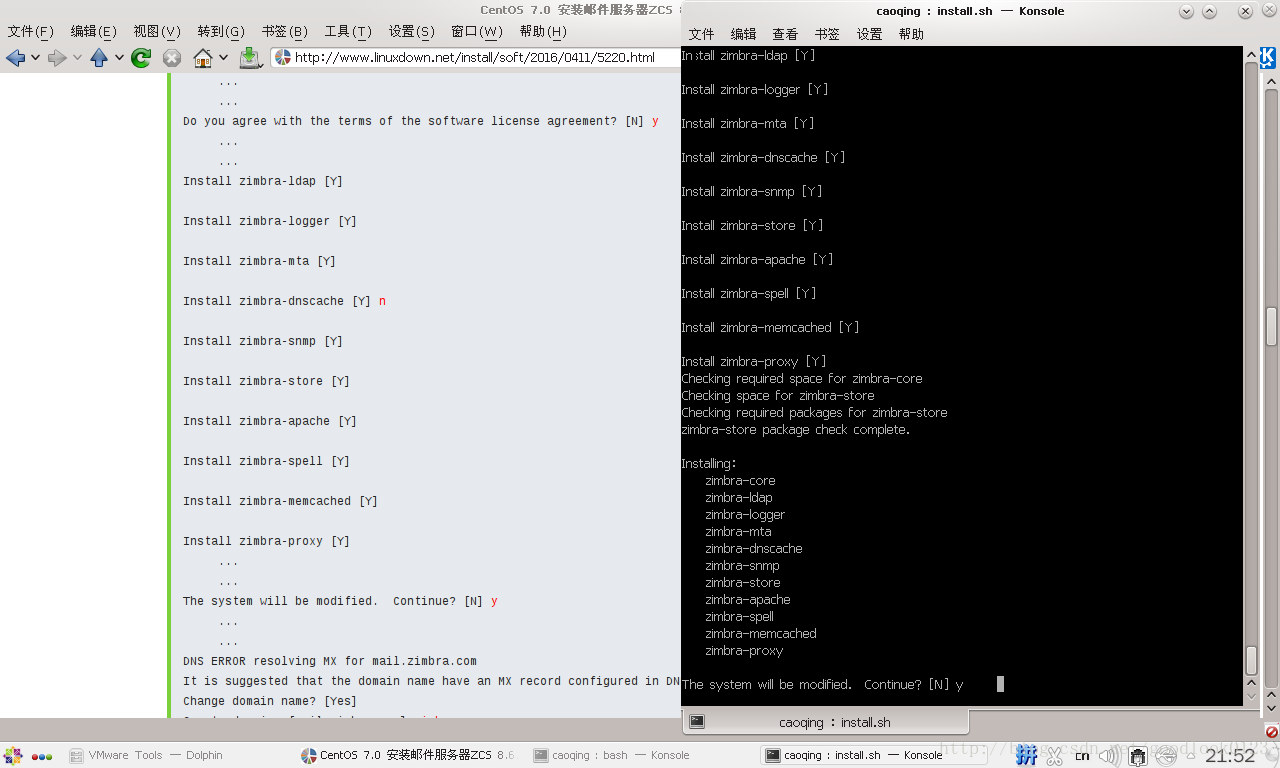Click terminal text 'Checking required space for zimbra-core'
The image size is (1280, 768).
[x=802, y=379]
